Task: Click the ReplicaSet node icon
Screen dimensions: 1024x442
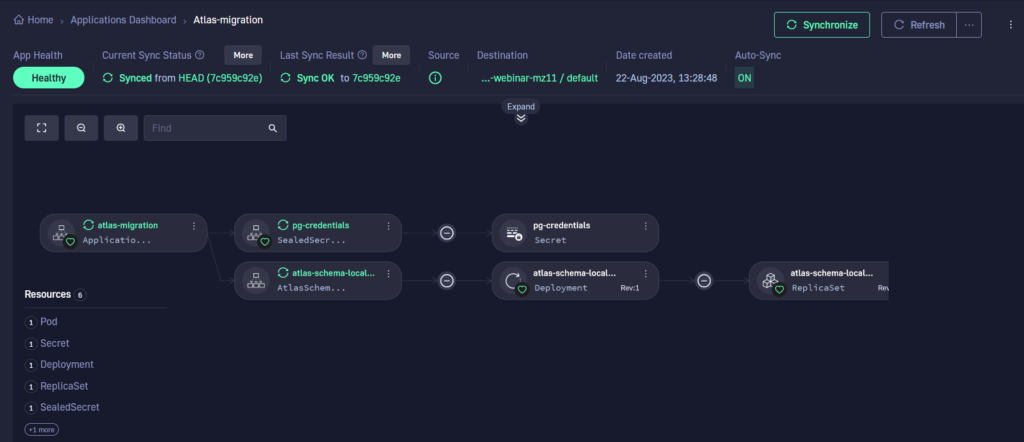Action: pyautogui.click(x=771, y=281)
